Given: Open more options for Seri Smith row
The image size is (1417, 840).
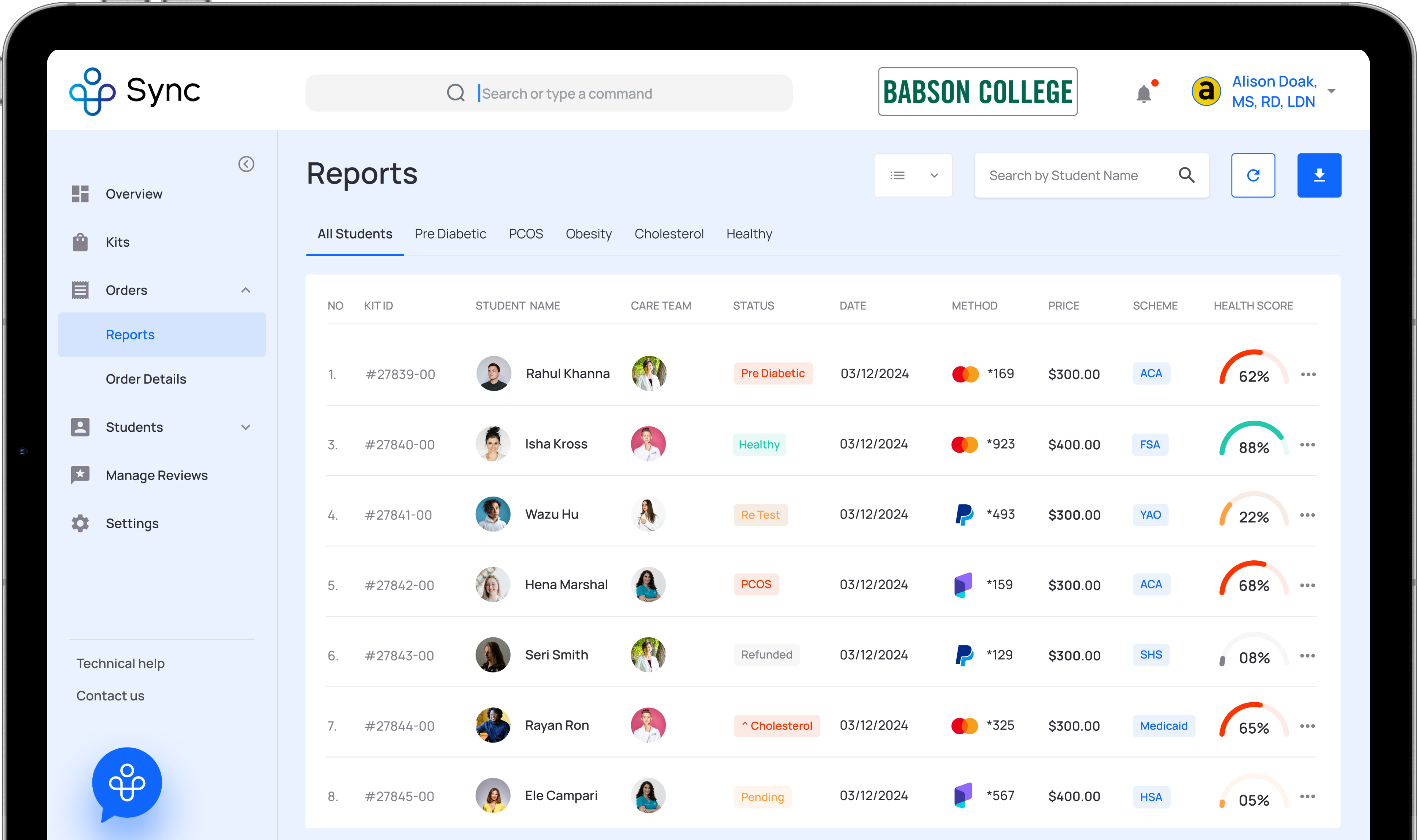Looking at the screenshot, I should [1308, 656].
